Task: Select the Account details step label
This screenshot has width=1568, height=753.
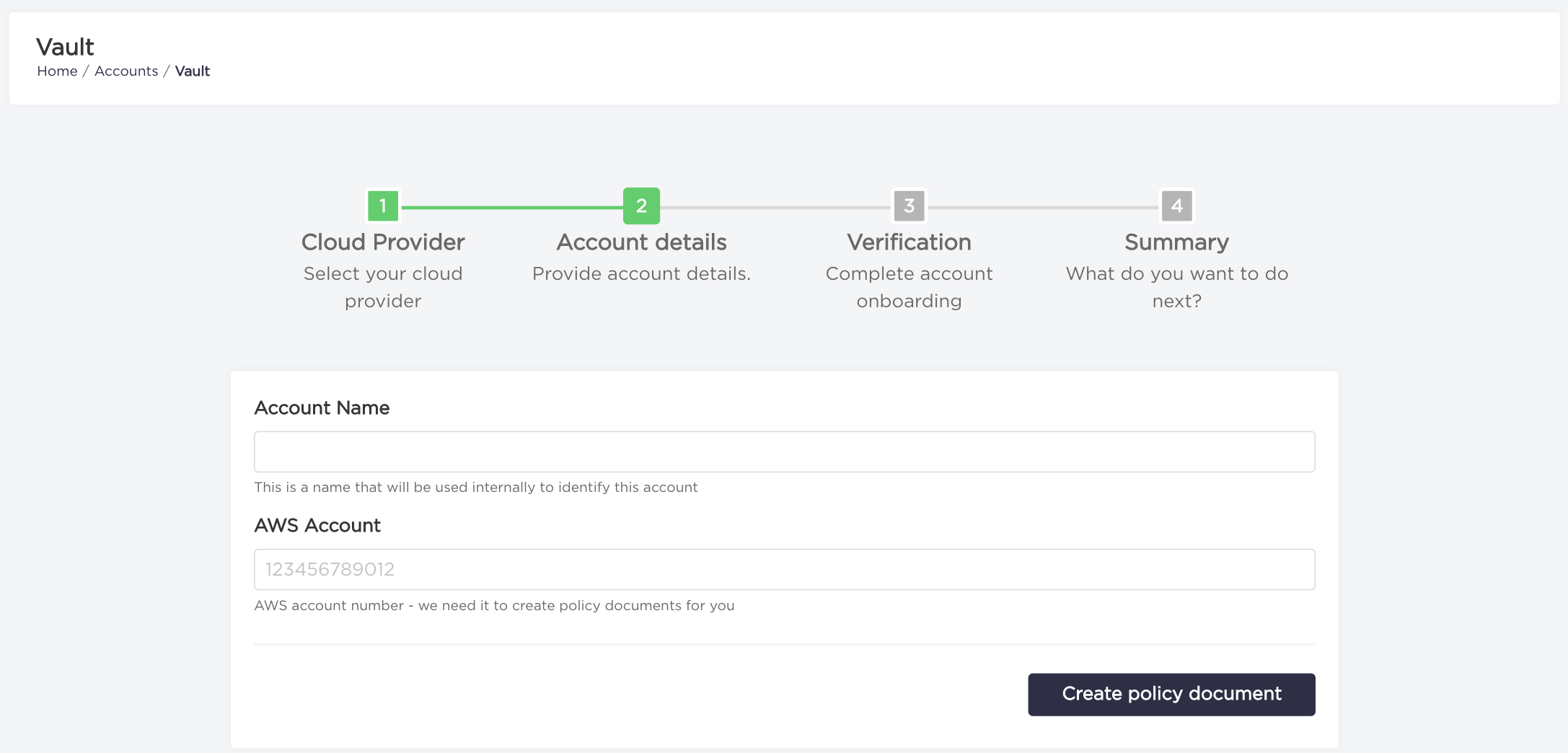Action: click(x=640, y=242)
